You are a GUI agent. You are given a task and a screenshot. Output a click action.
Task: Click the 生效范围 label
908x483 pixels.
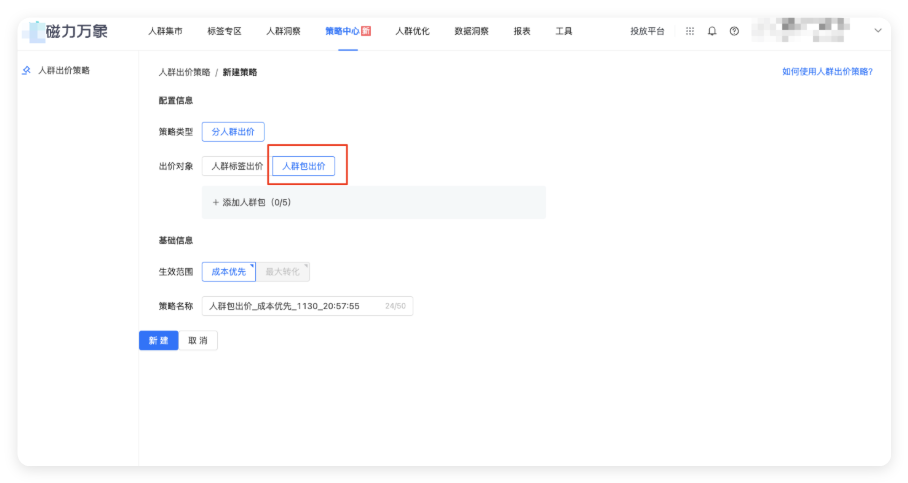pyautogui.click(x=175, y=272)
